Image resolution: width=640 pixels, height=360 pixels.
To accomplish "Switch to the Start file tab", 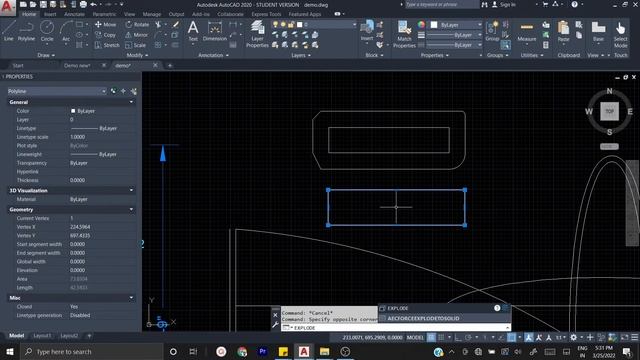I will pyautogui.click(x=18, y=65).
